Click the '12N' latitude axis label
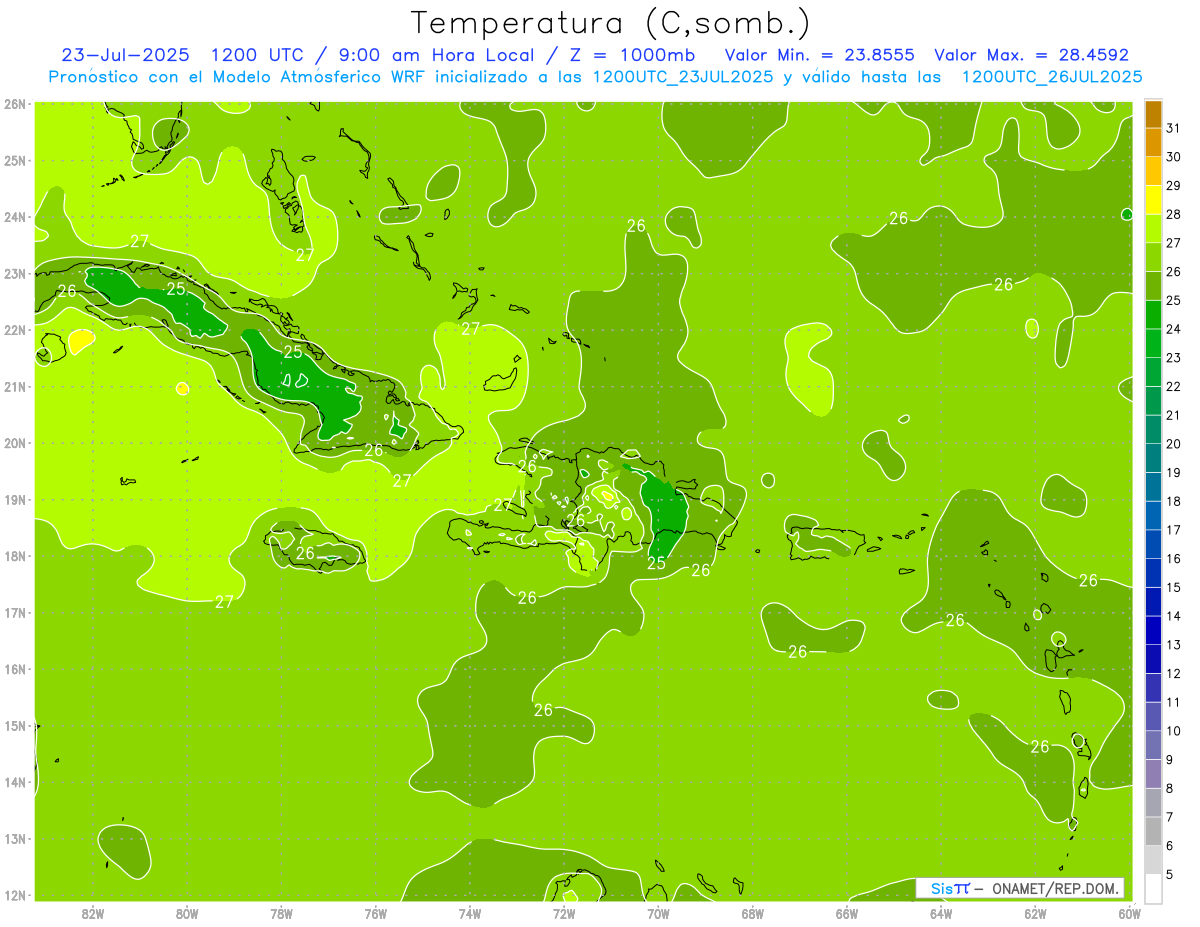Image resolution: width=1200 pixels, height=927 pixels. (x=15, y=895)
